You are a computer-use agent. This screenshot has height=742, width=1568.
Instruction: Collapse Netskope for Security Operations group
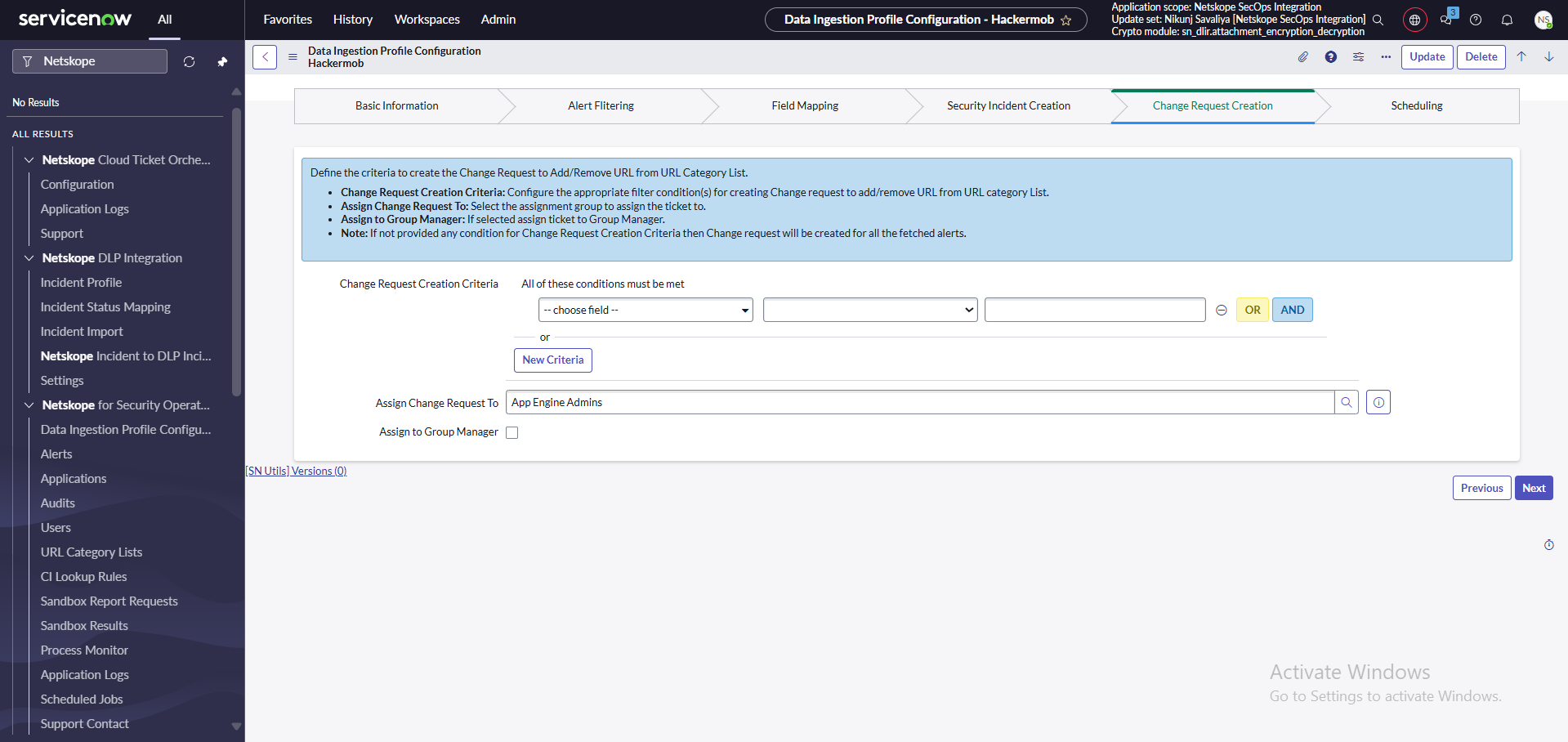(29, 405)
